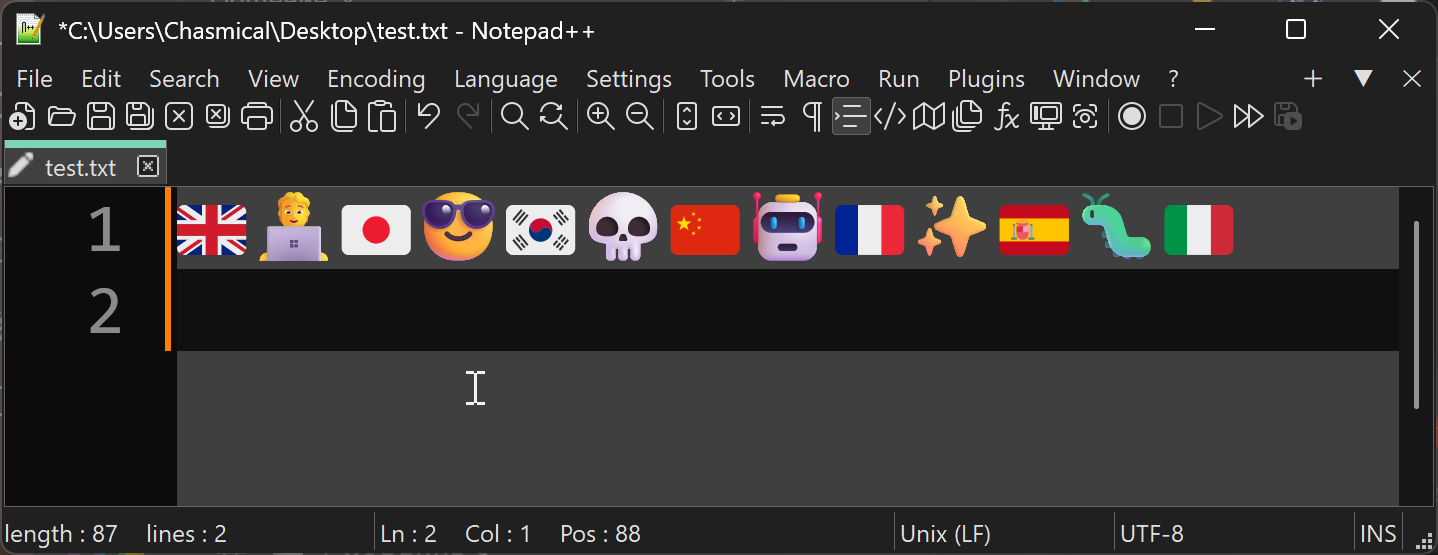1438x555 pixels.
Task: Click the Stop recording square icon
Action: click(x=1171, y=117)
